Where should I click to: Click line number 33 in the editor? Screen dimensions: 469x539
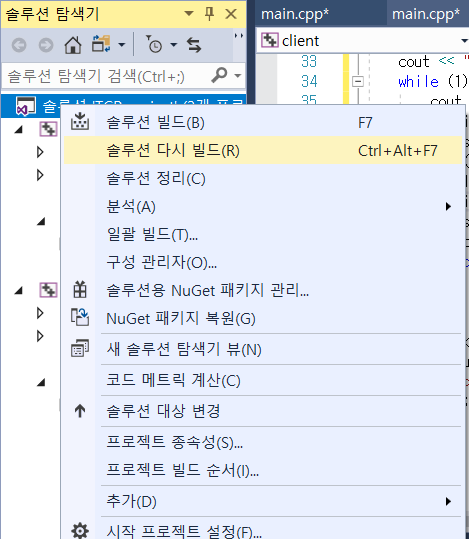coord(309,62)
